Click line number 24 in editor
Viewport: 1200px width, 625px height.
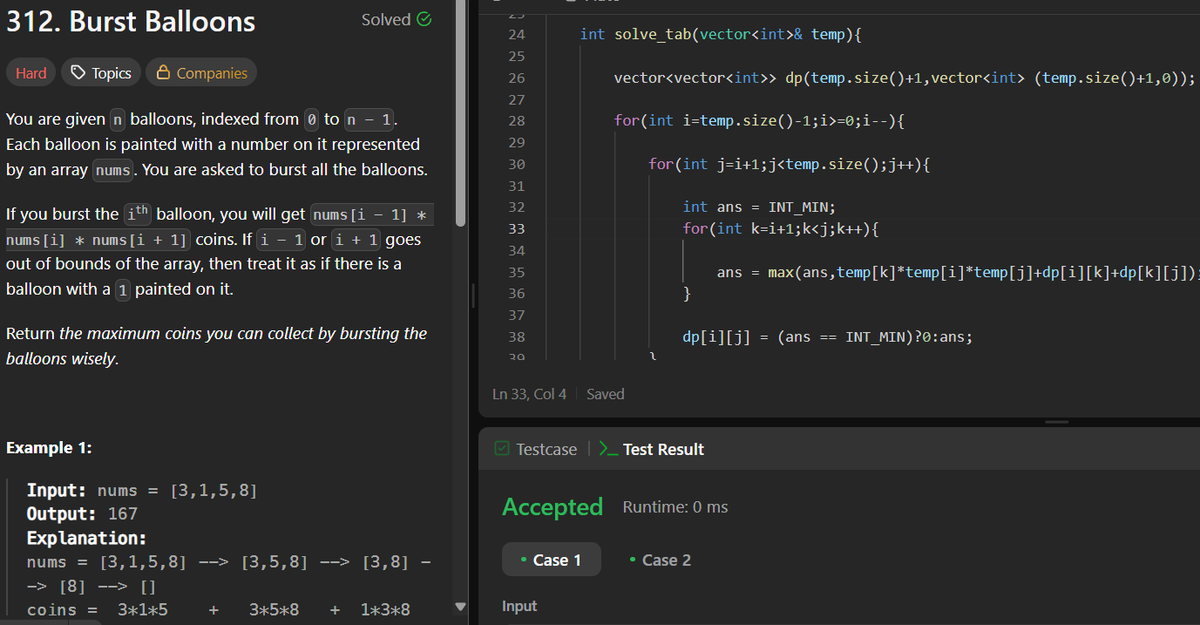(517, 35)
